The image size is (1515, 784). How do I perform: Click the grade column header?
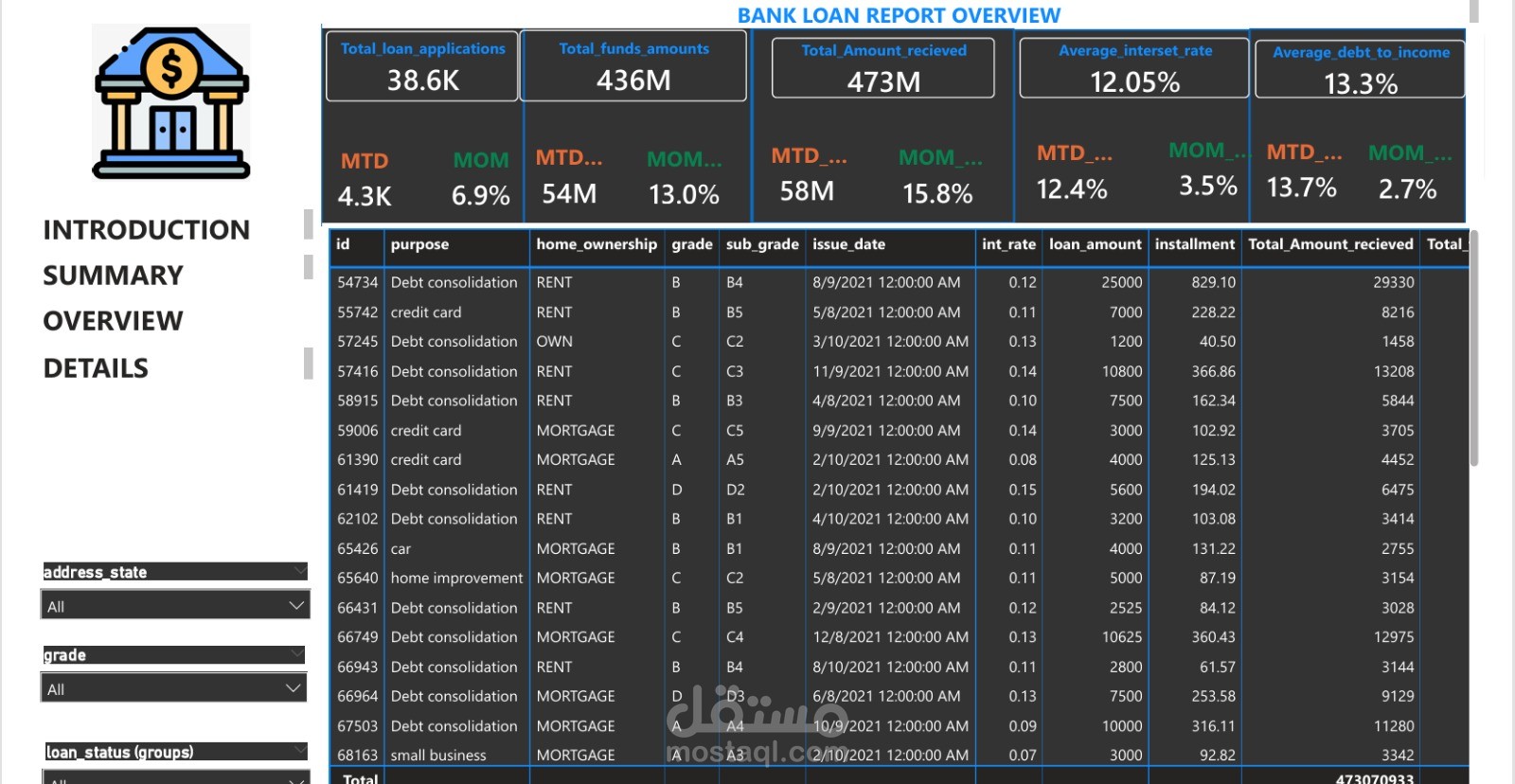click(692, 244)
